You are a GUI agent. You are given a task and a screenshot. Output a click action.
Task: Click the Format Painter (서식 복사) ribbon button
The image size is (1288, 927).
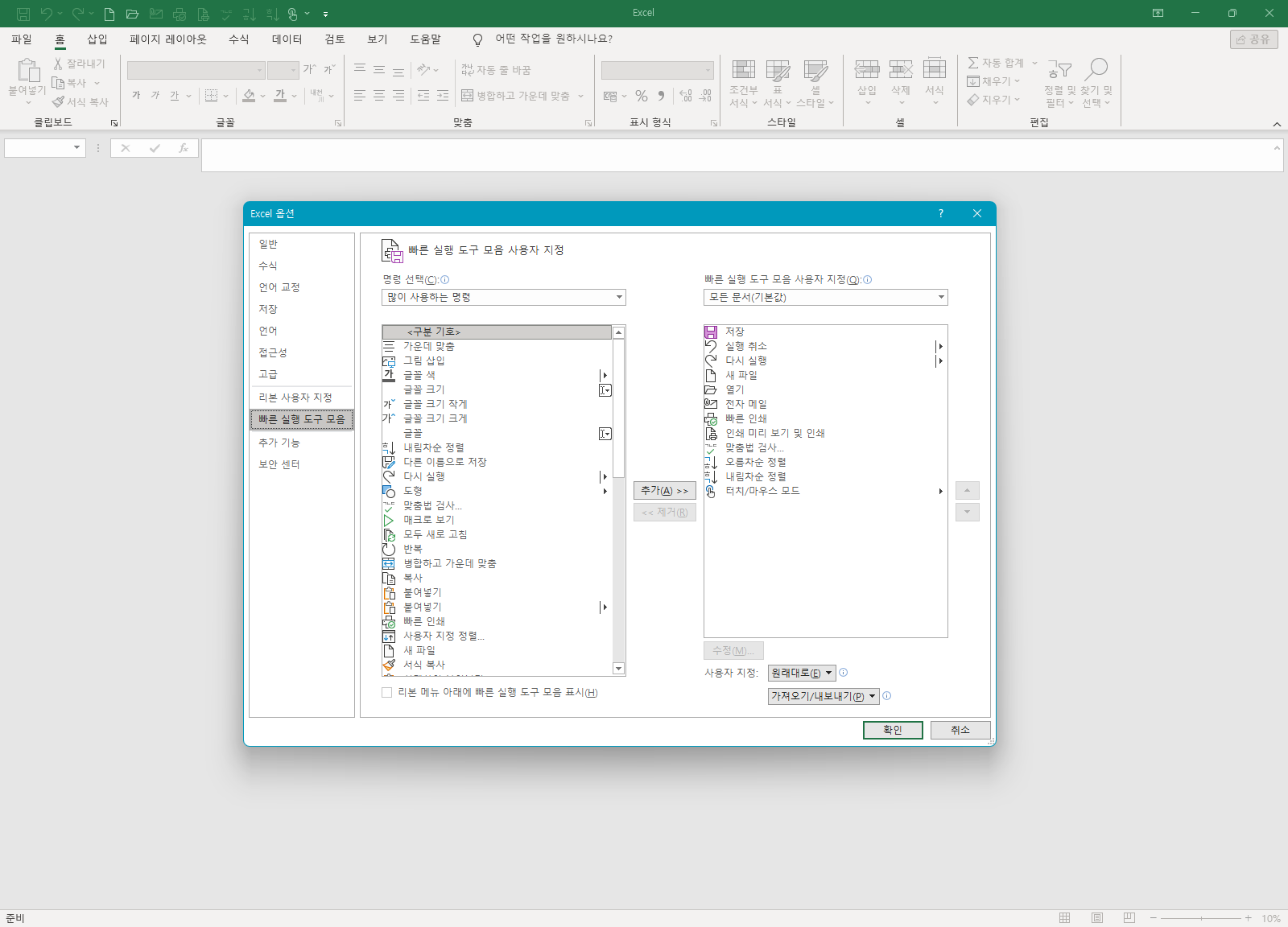coord(80,102)
